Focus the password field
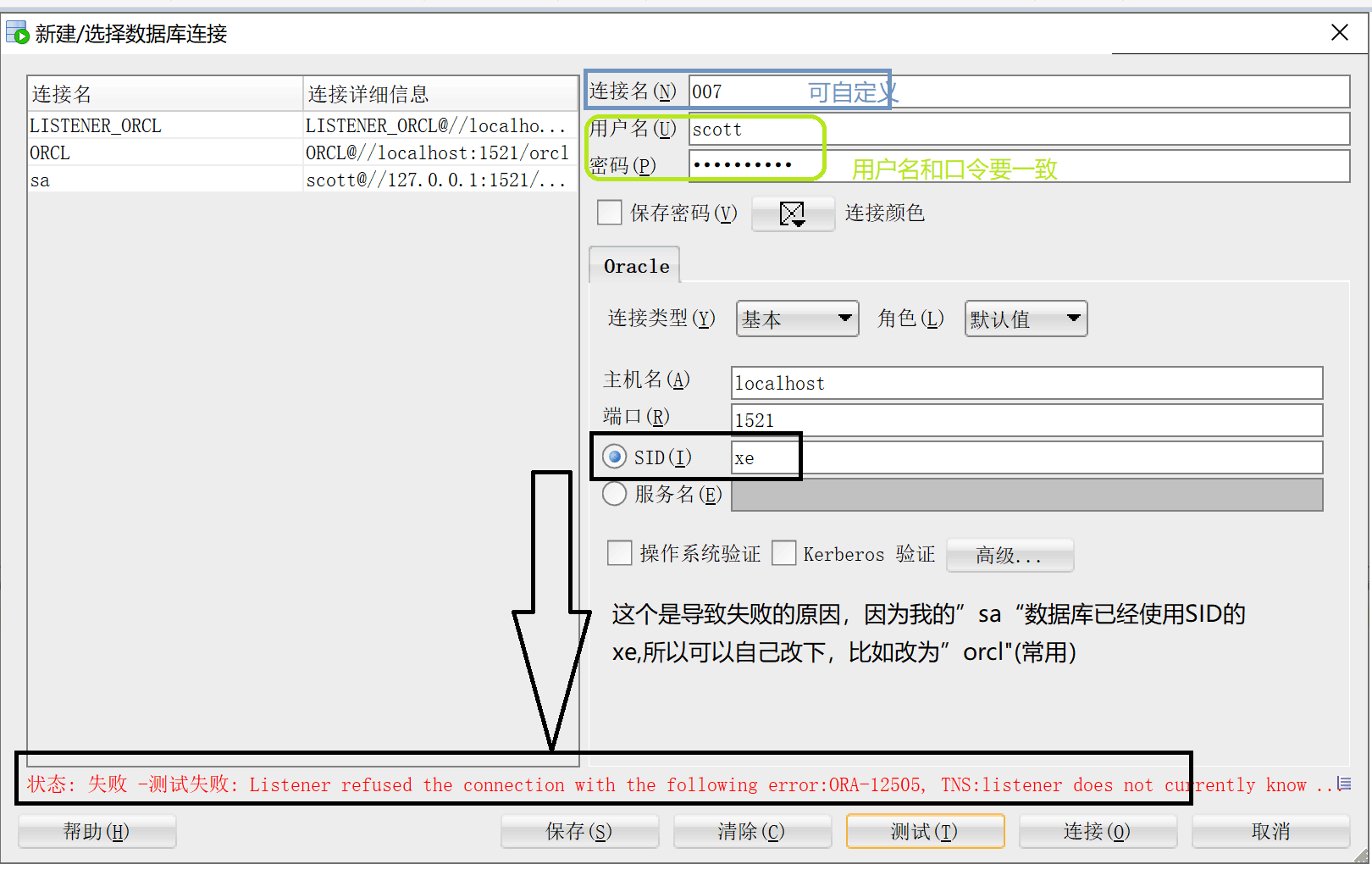1372x881 pixels. tap(1019, 166)
